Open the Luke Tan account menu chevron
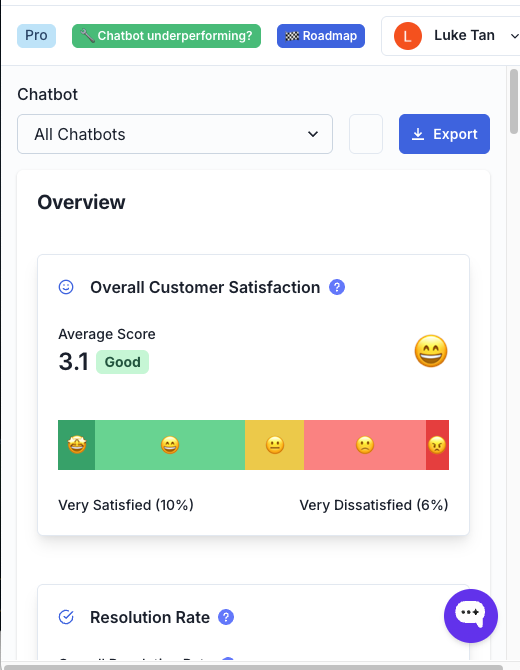 click(514, 36)
